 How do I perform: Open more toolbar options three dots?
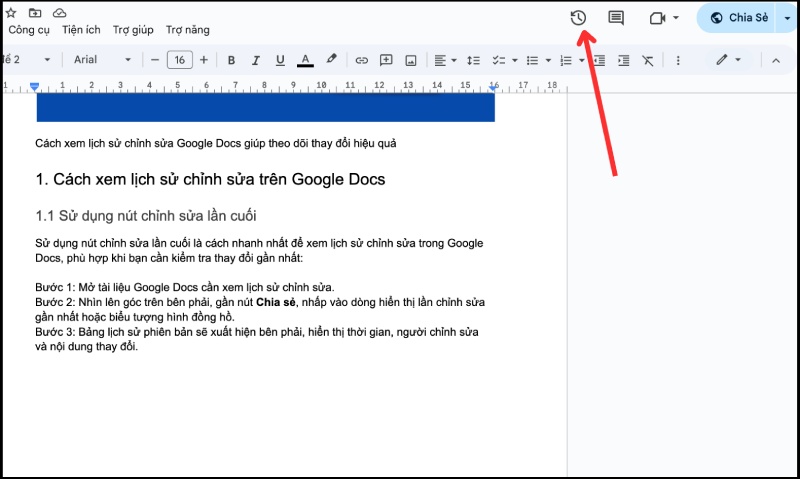point(678,61)
